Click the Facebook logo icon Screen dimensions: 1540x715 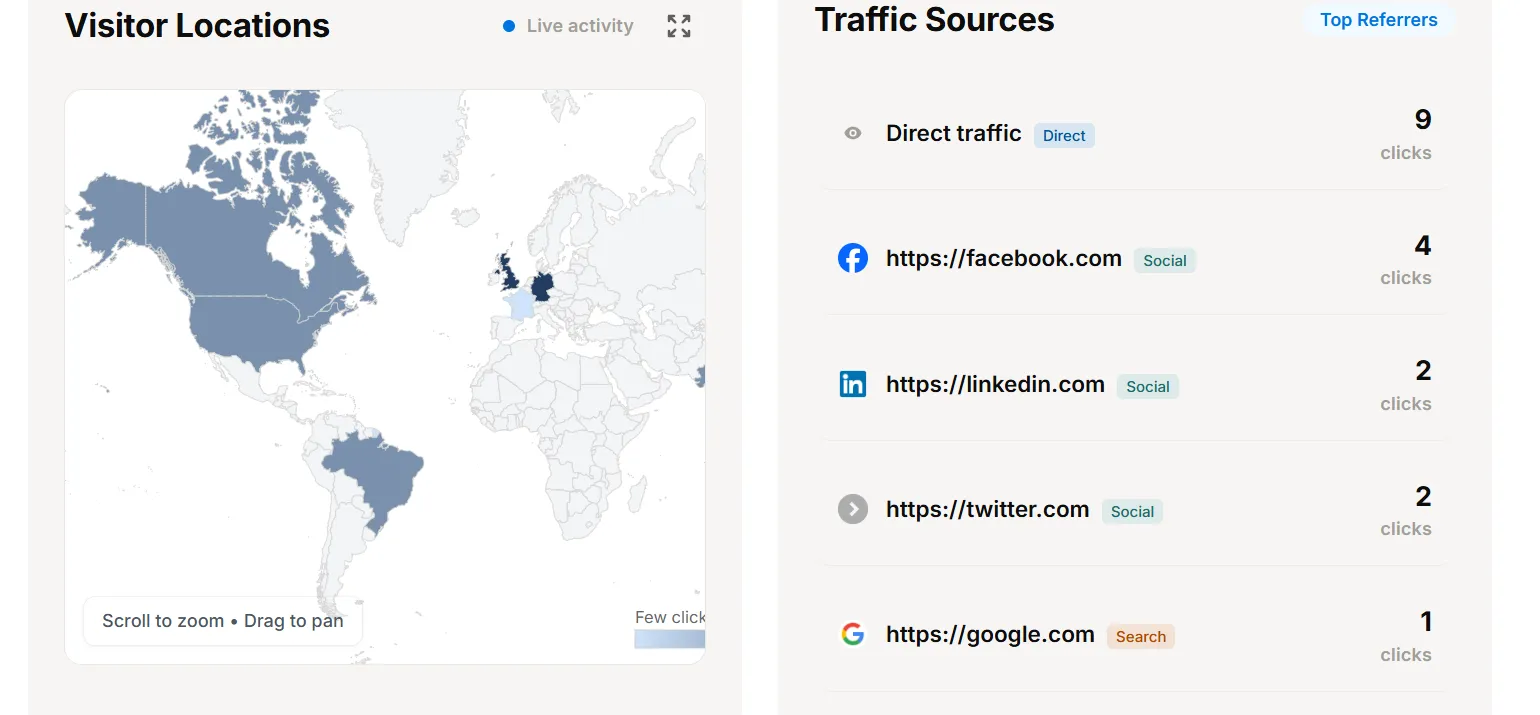[852, 259]
